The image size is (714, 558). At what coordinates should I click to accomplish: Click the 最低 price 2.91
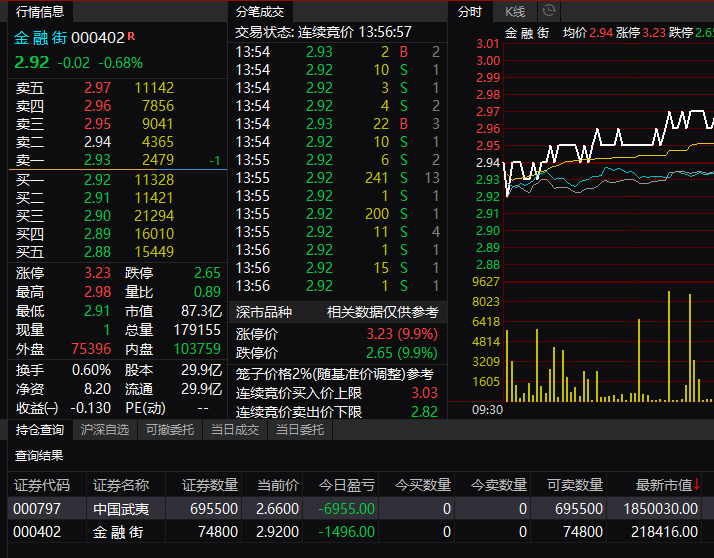coord(97,311)
